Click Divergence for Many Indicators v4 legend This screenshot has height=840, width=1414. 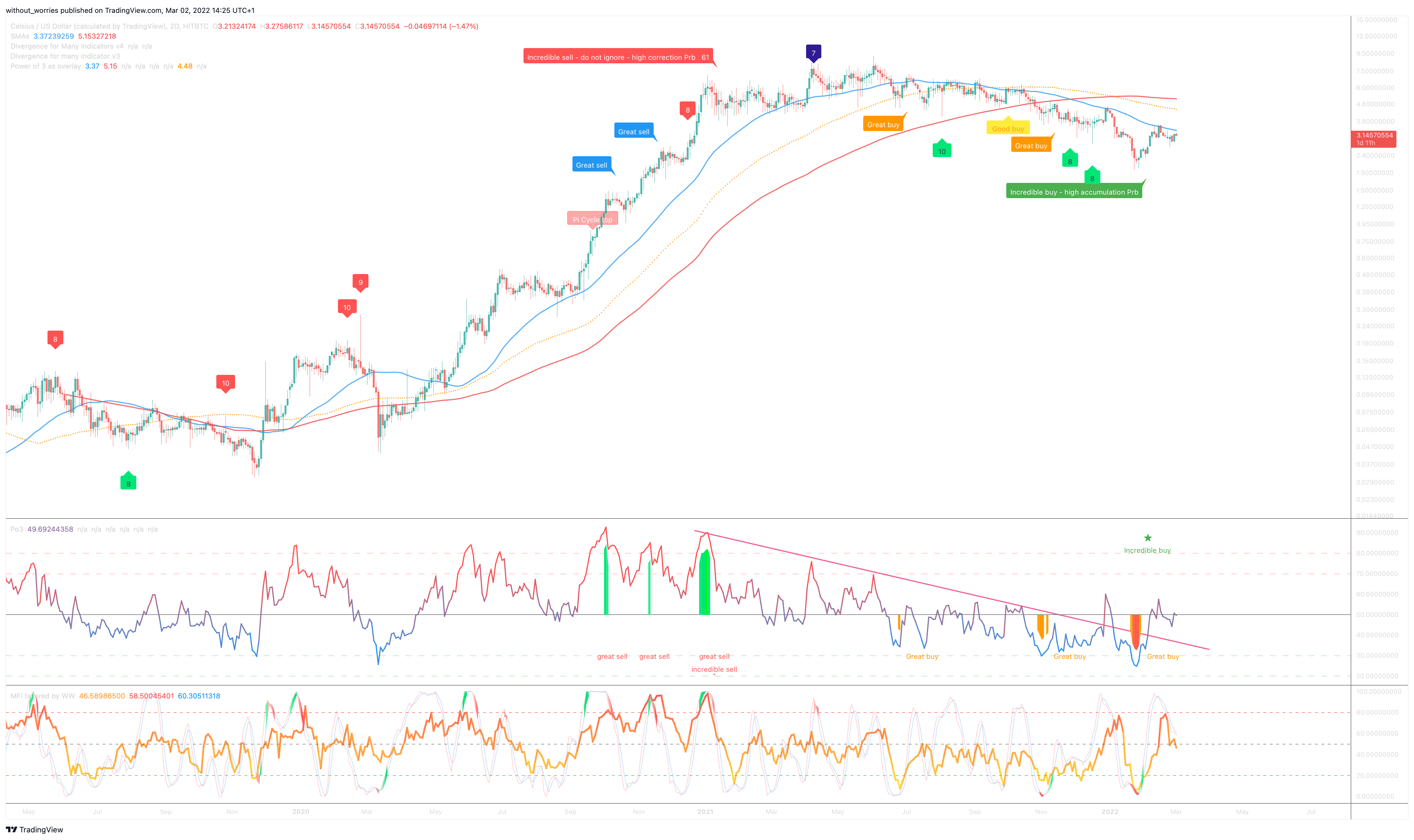pos(67,46)
